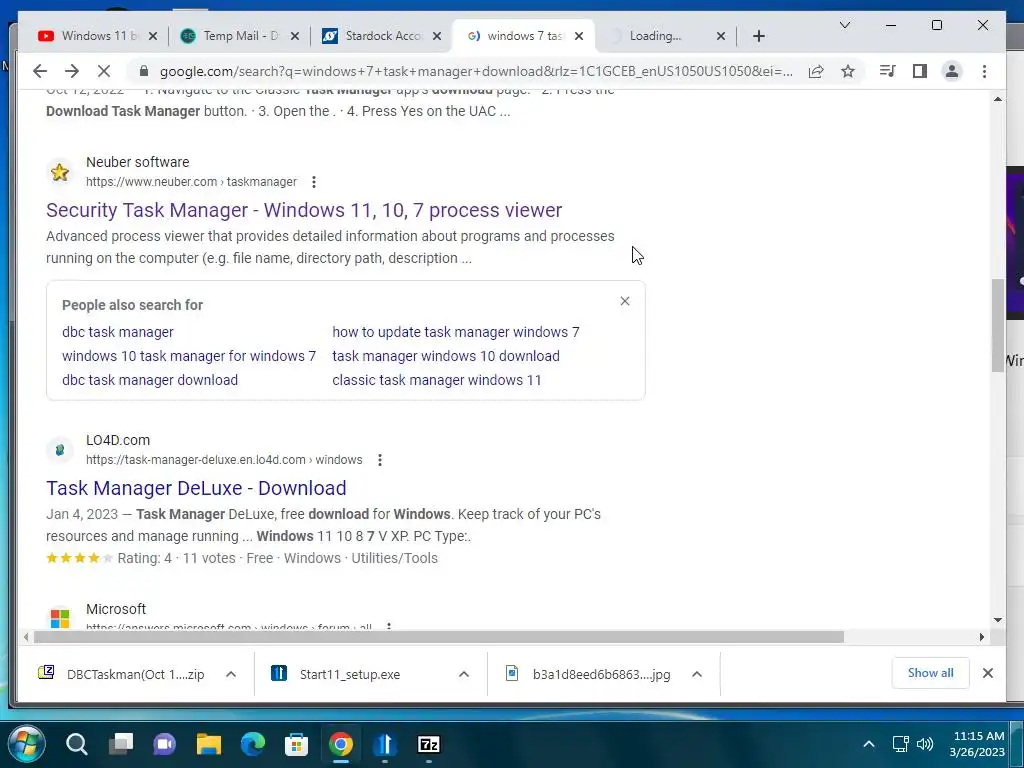Image resolution: width=1024 pixels, height=768 pixels.
Task: Go back using the browser back arrow
Action: pos(40,71)
